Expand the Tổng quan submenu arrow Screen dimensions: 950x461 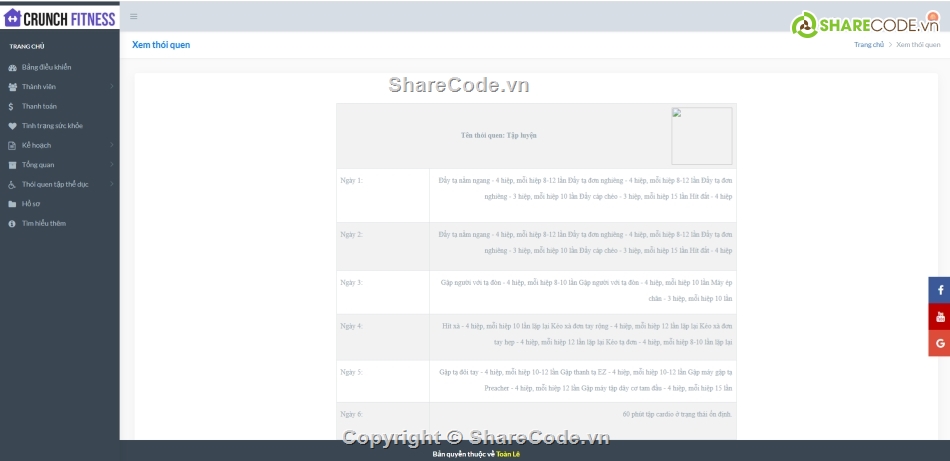coord(111,165)
